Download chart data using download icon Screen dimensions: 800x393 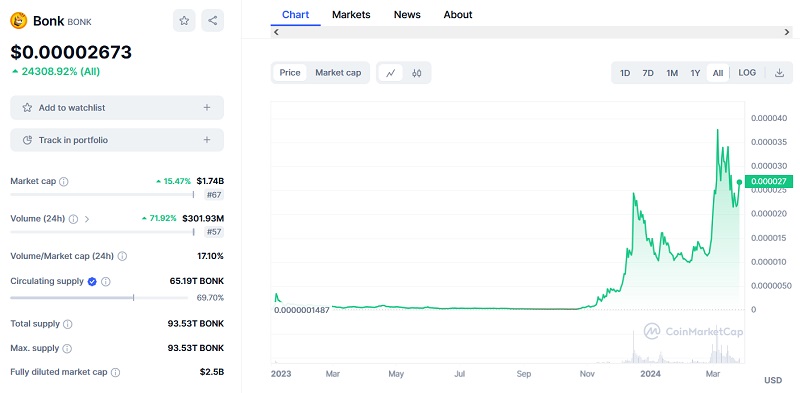[779, 73]
